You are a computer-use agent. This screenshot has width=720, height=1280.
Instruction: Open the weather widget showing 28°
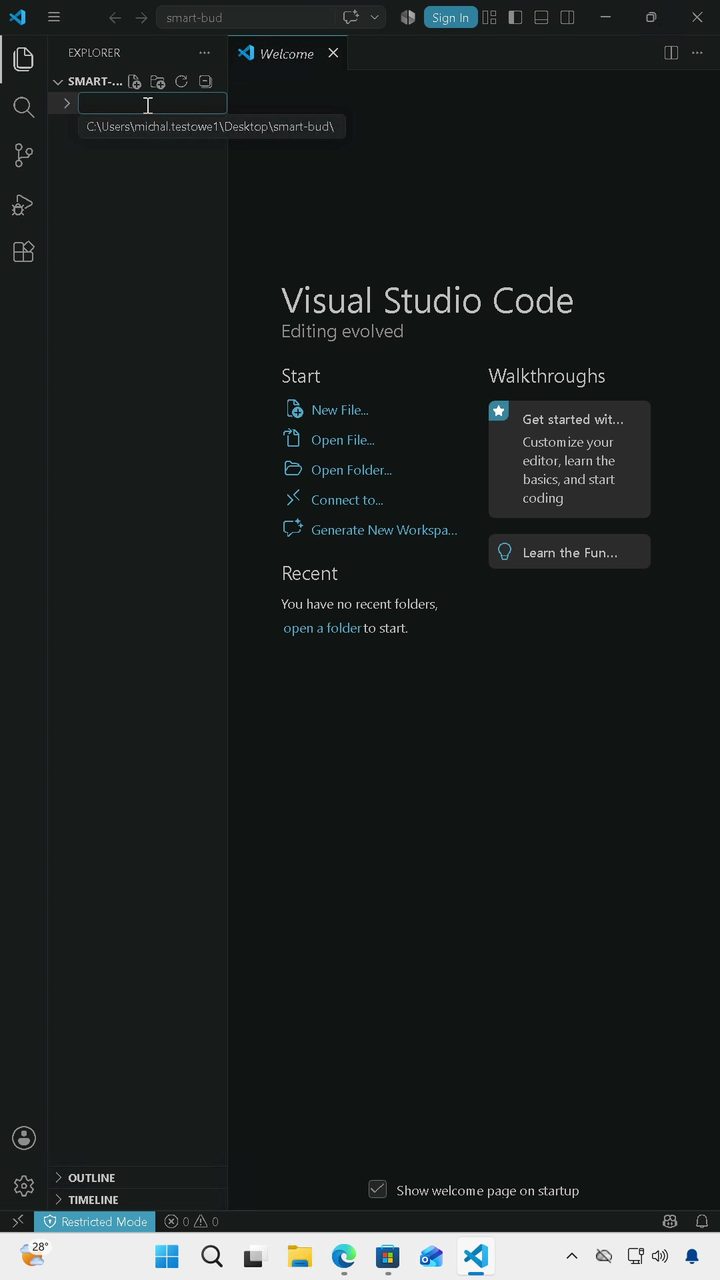pos(33,1255)
